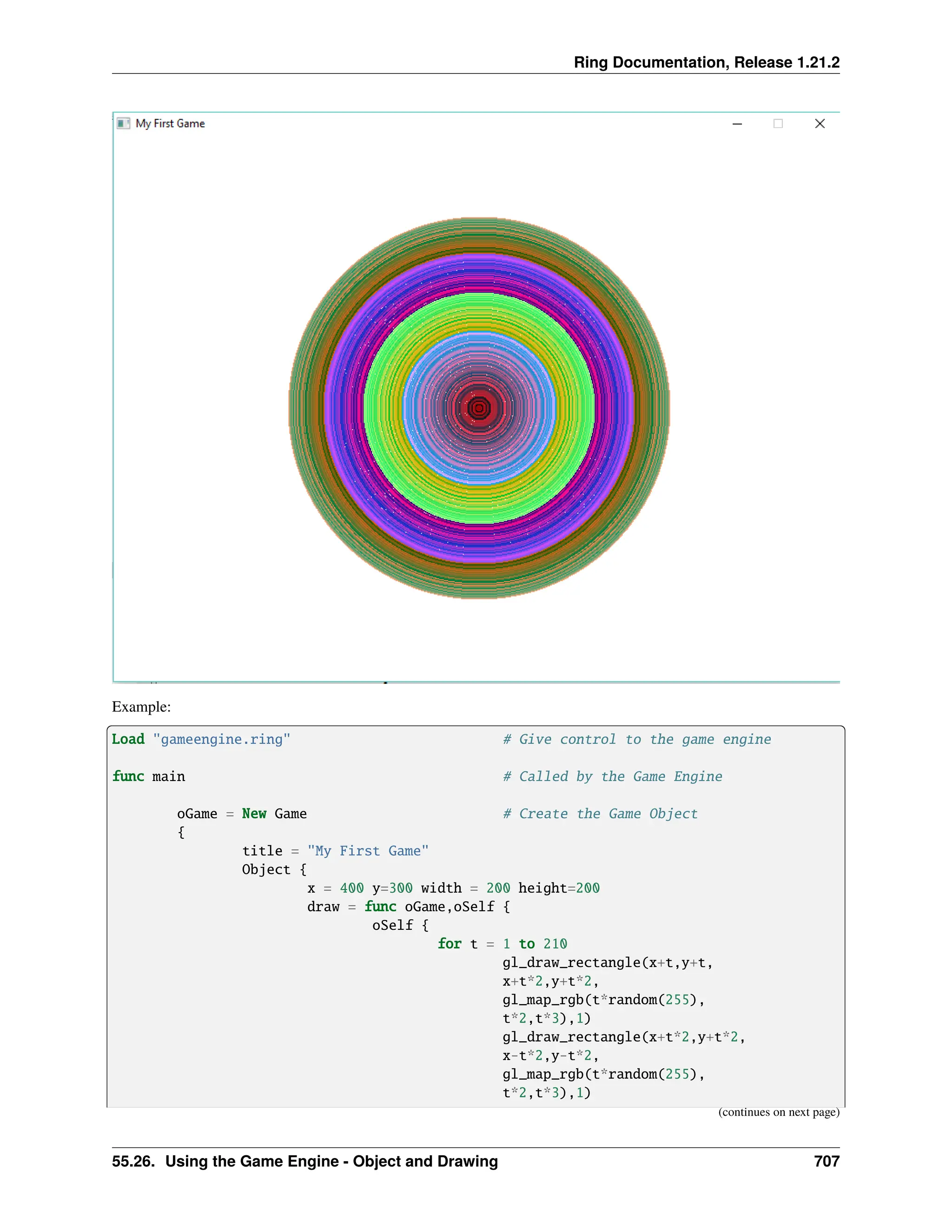Image resolution: width=952 pixels, height=1232 pixels.
Task: Maximize the My First Game window
Action: pos(778,124)
